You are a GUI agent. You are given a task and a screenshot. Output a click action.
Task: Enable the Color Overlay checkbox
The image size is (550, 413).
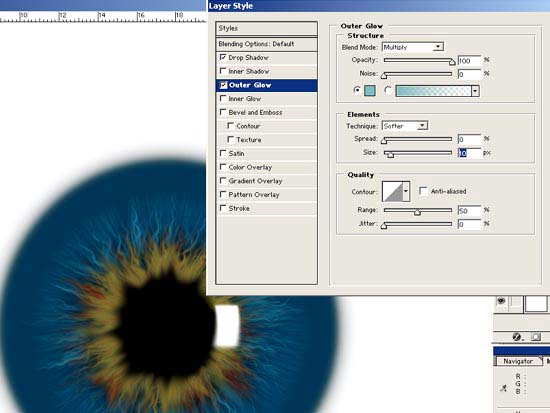pyautogui.click(x=223, y=166)
